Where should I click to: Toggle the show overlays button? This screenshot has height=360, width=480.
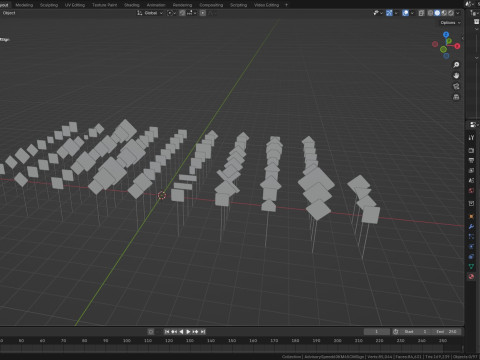(x=405, y=13)
